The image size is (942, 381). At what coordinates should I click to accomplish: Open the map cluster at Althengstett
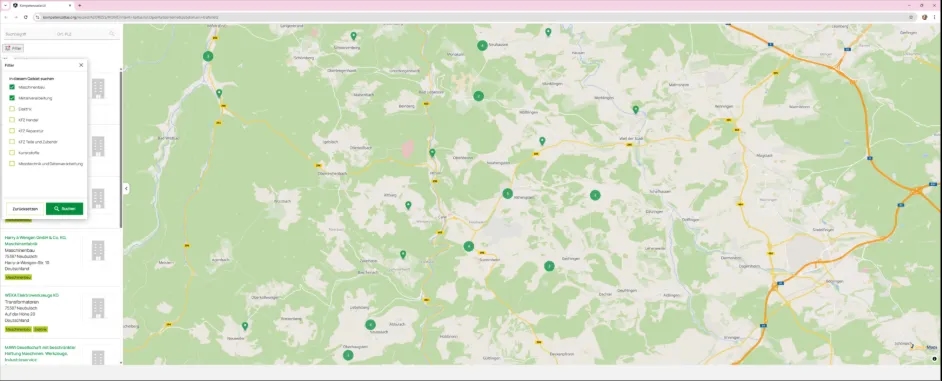[508, 194]
